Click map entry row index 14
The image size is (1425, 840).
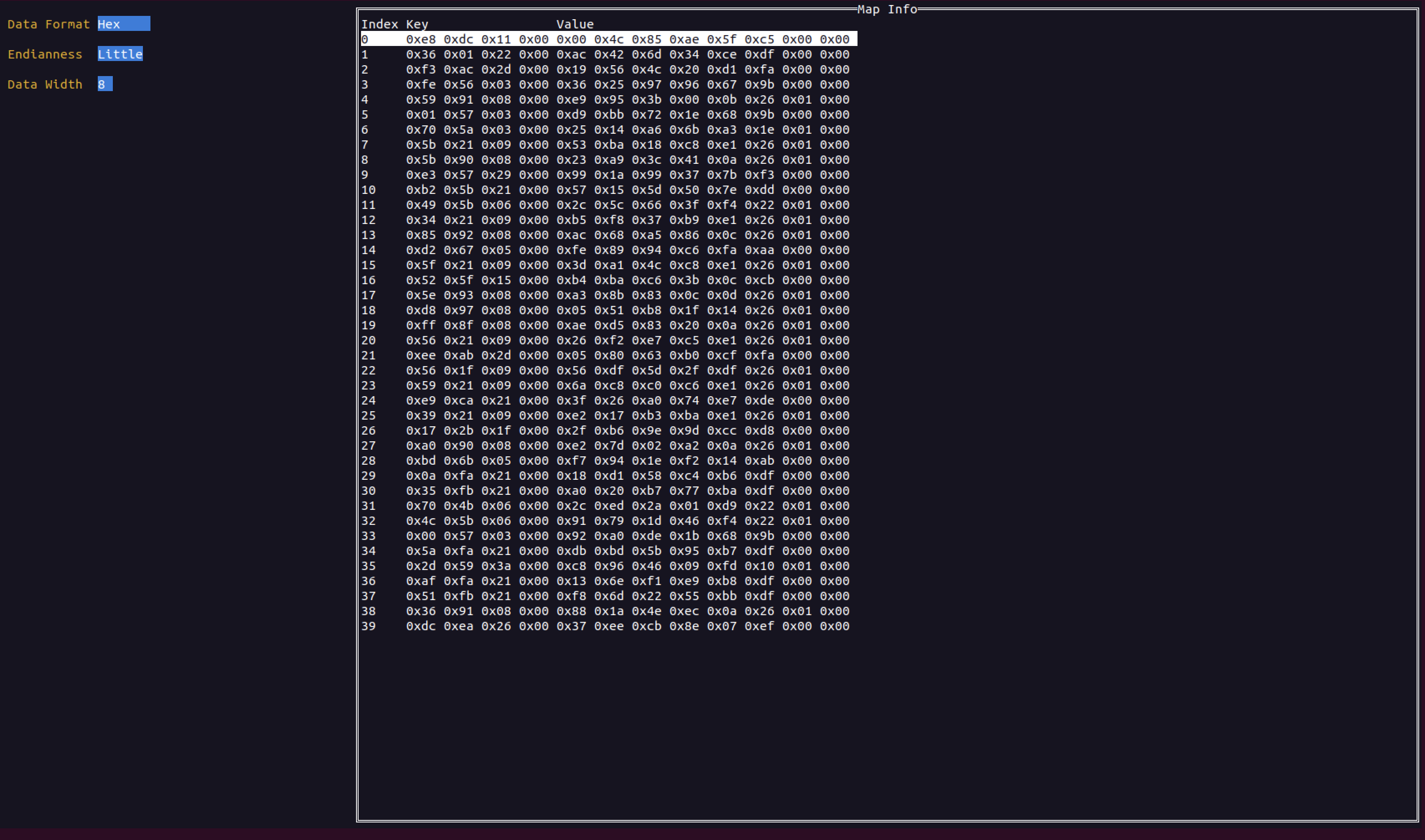pyautogui.click(x=608, y=249)
